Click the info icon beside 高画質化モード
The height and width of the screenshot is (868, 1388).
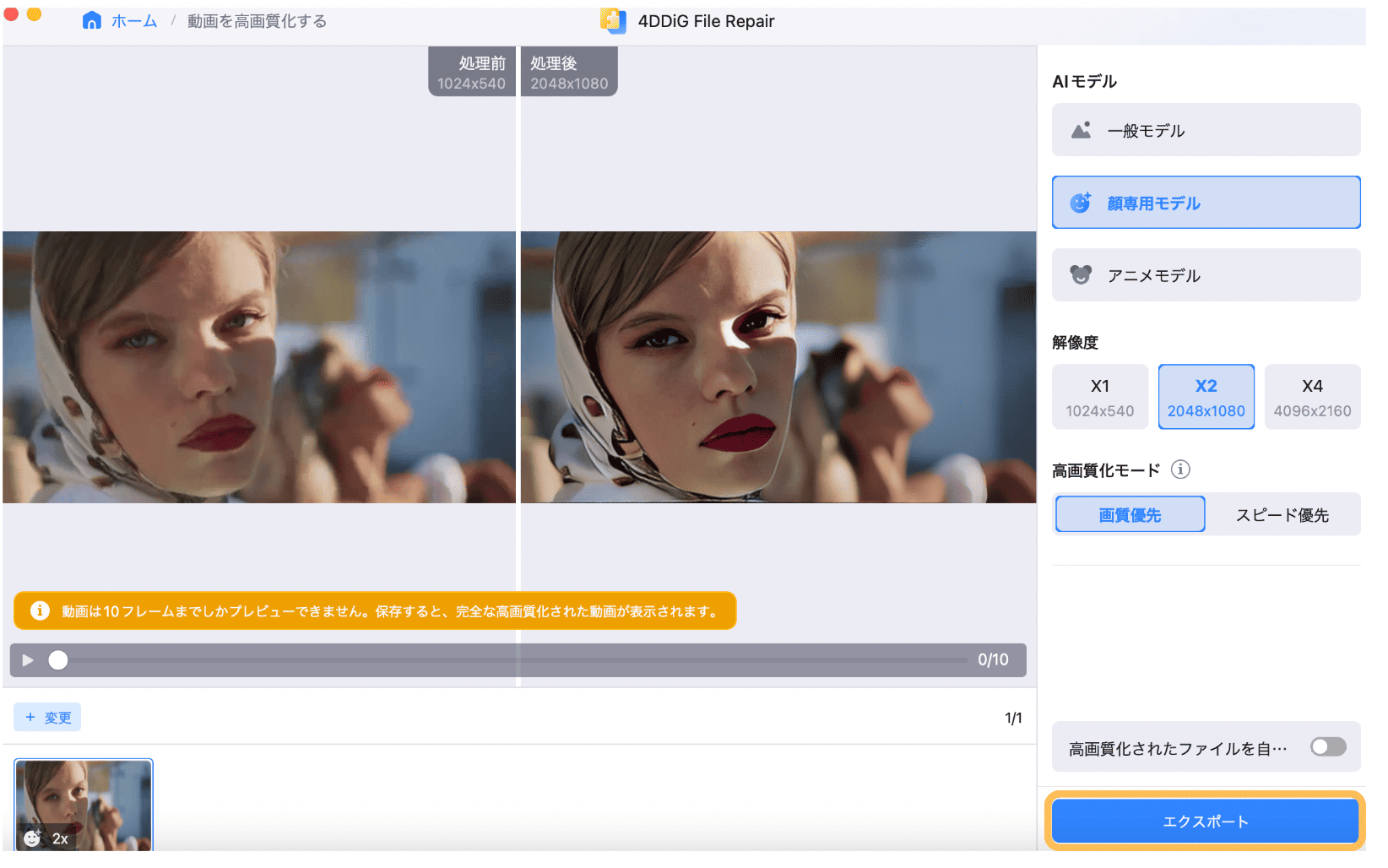(x=1180, y=469)
